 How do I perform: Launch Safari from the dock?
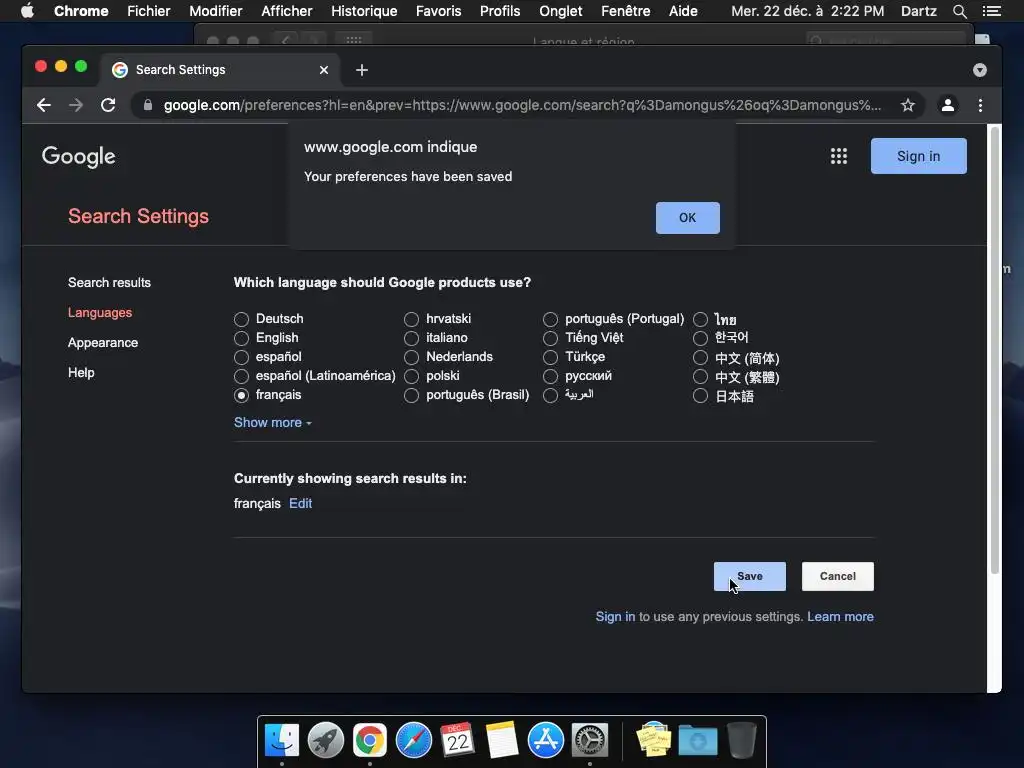click(x=414, y=740)
